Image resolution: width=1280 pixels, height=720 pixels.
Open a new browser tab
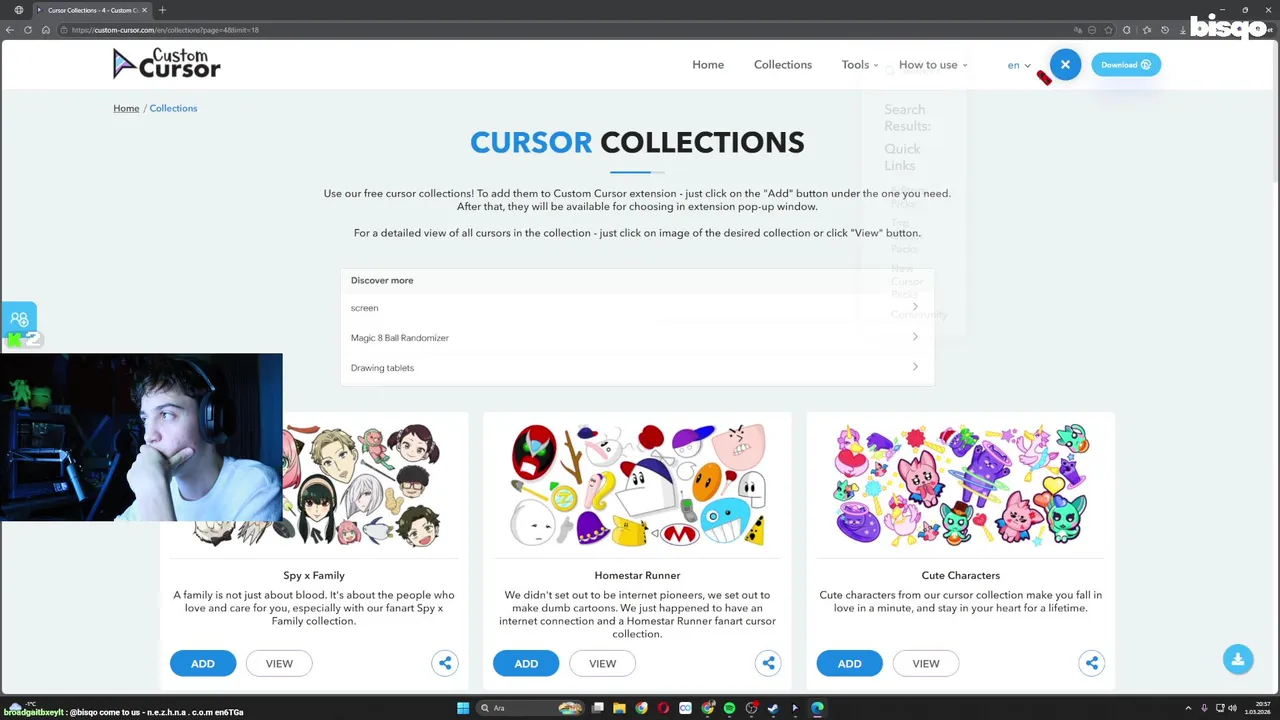click(162, 10)
